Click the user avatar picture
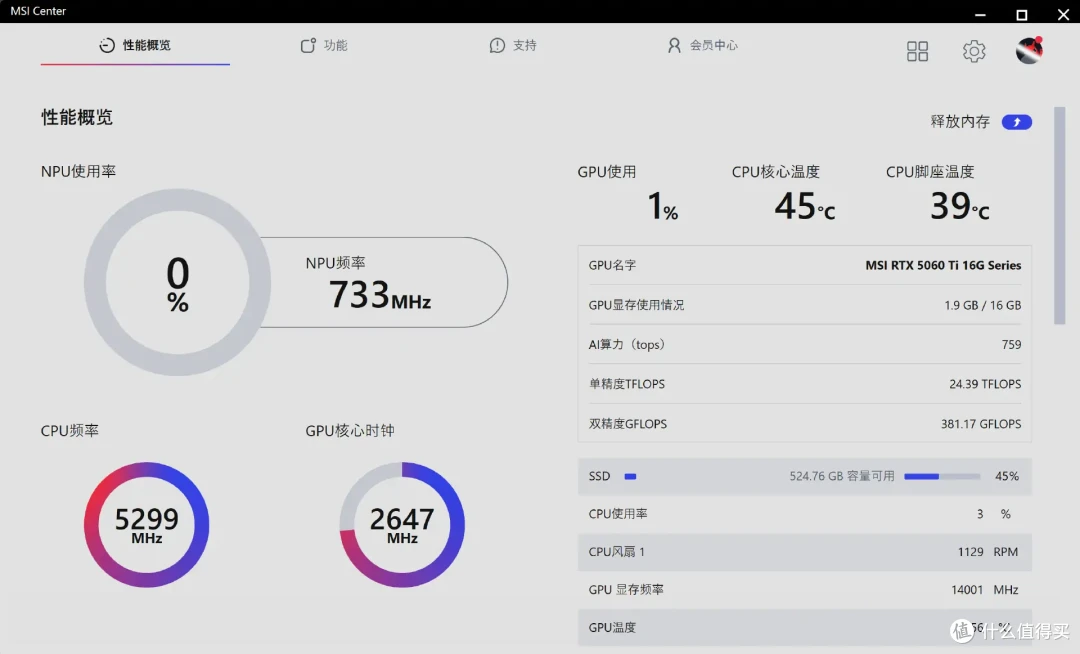1080x654 pixels. pyautogui.click(x=1030, y=50)
